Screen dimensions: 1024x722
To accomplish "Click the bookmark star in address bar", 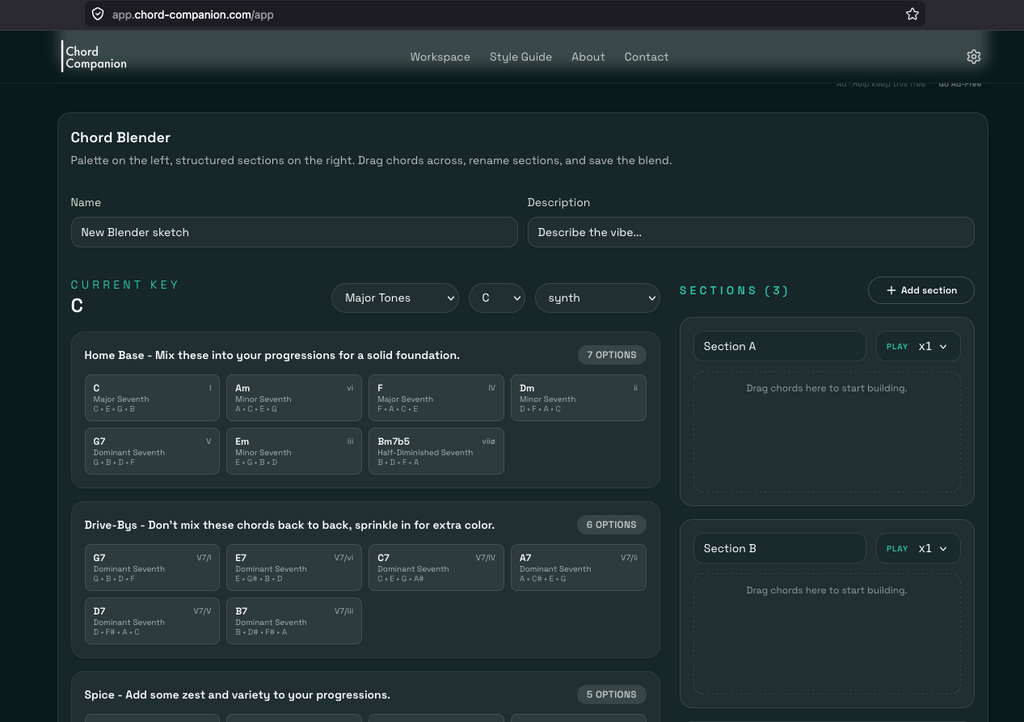I will click(912, 14).
